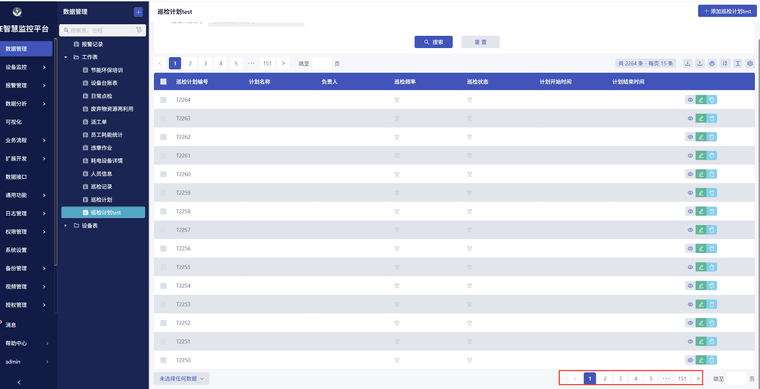Check the checkbox for row T2254

163,286
